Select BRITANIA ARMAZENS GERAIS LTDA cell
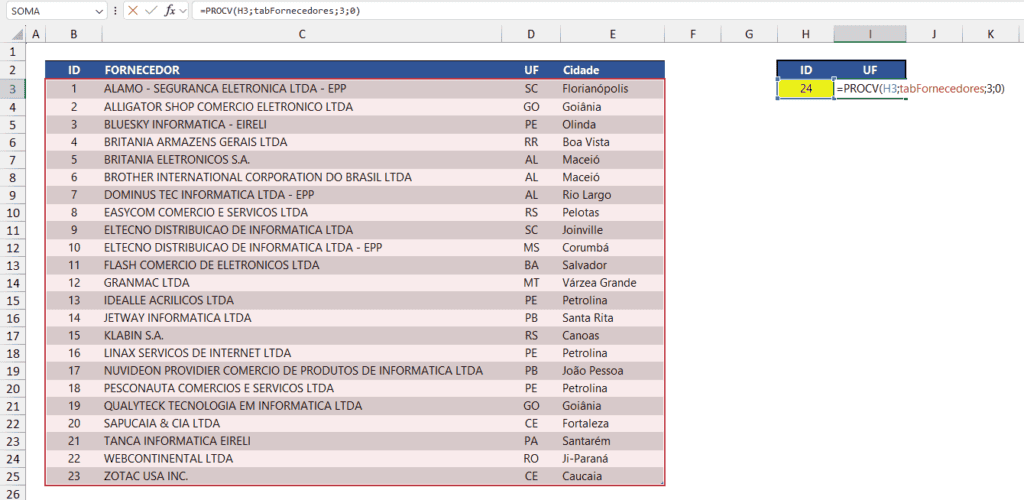 (302, 142)
